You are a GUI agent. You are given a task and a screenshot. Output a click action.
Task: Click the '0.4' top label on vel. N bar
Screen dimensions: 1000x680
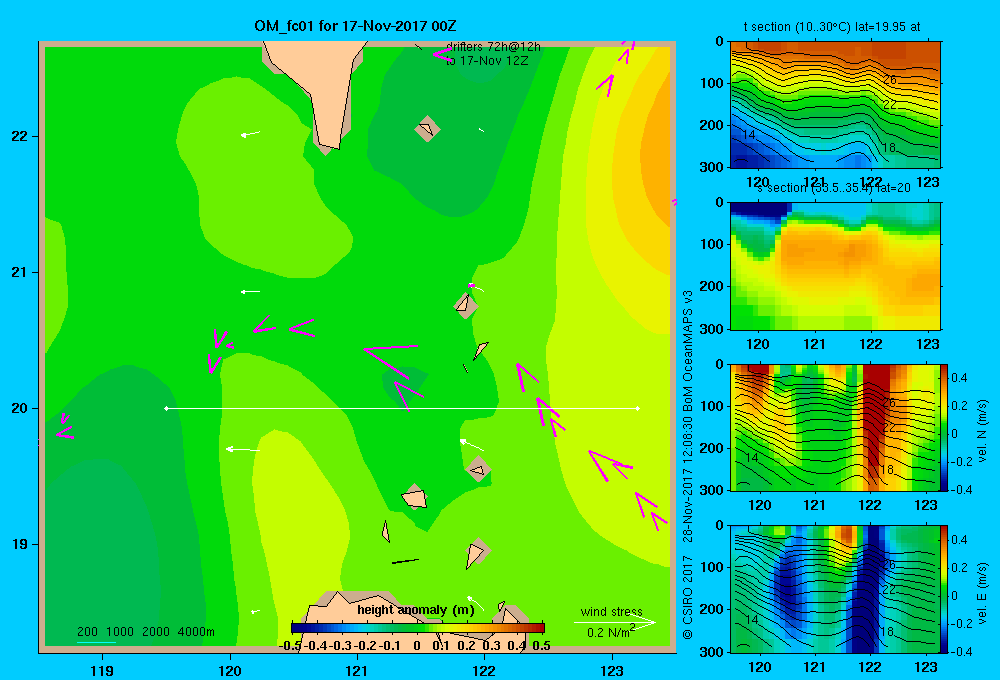959,378
